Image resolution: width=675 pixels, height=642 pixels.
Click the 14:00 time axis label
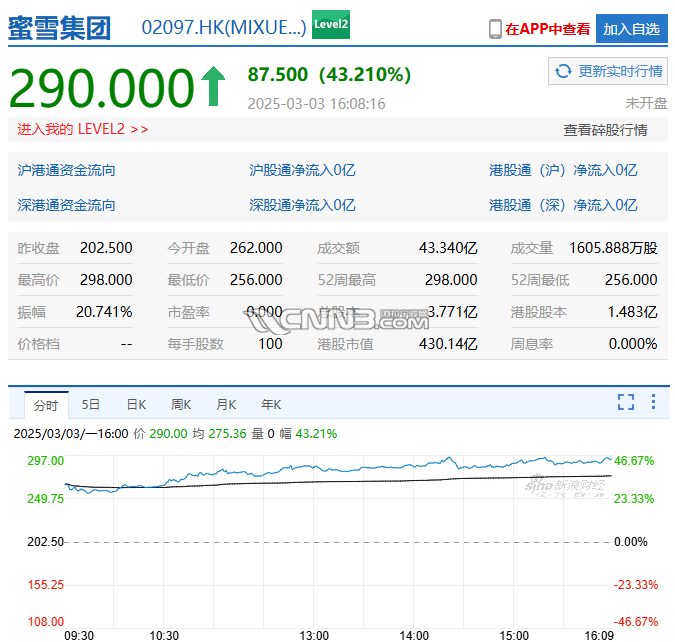(414, 636)
